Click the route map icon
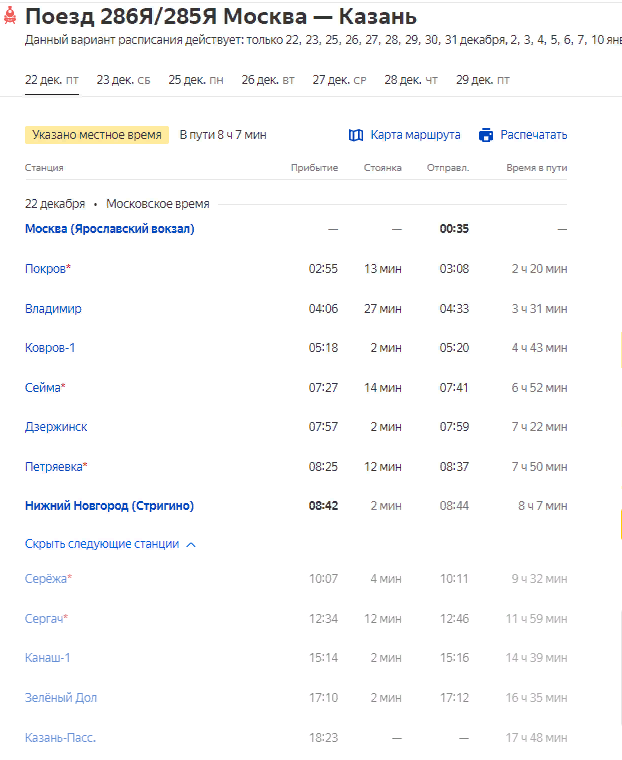The height and width of the screenshot is (760, 622). coord(356,135)
